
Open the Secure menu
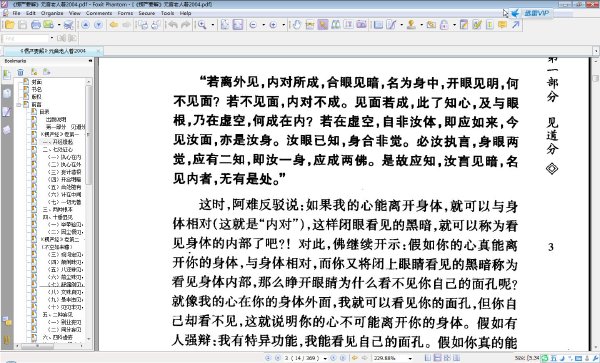pos(147,13)
